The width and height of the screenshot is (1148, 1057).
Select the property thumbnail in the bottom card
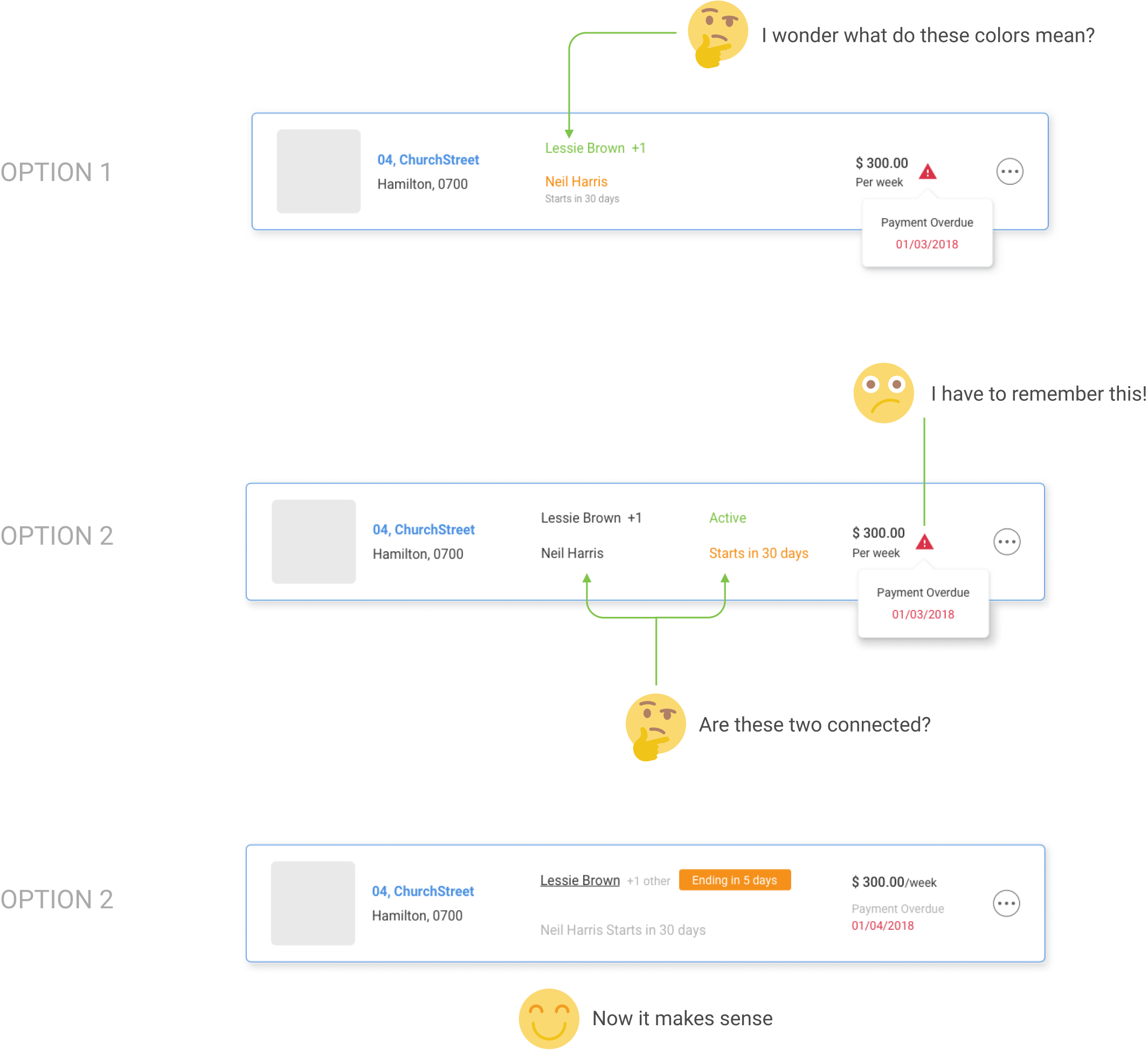coord(313,903)
